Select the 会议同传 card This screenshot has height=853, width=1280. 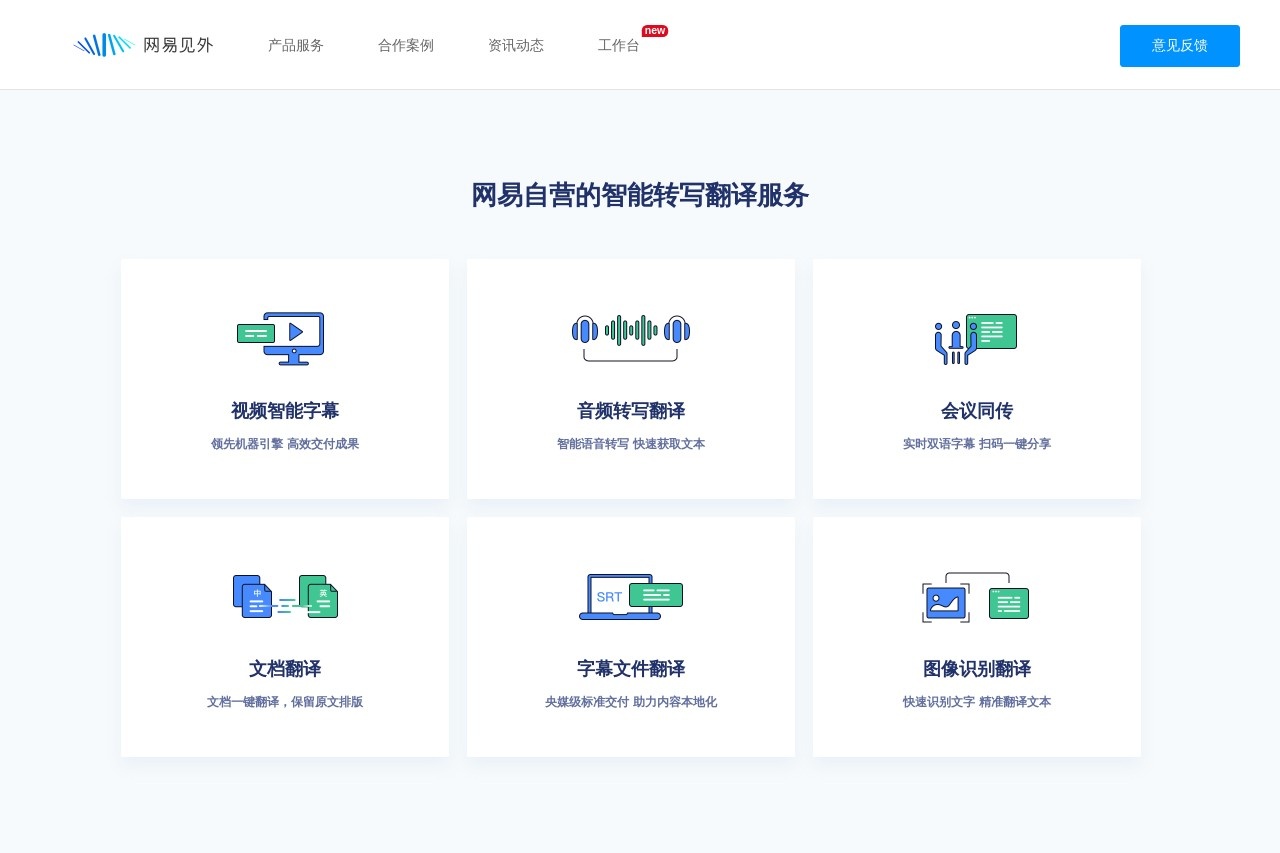[976, 378]
